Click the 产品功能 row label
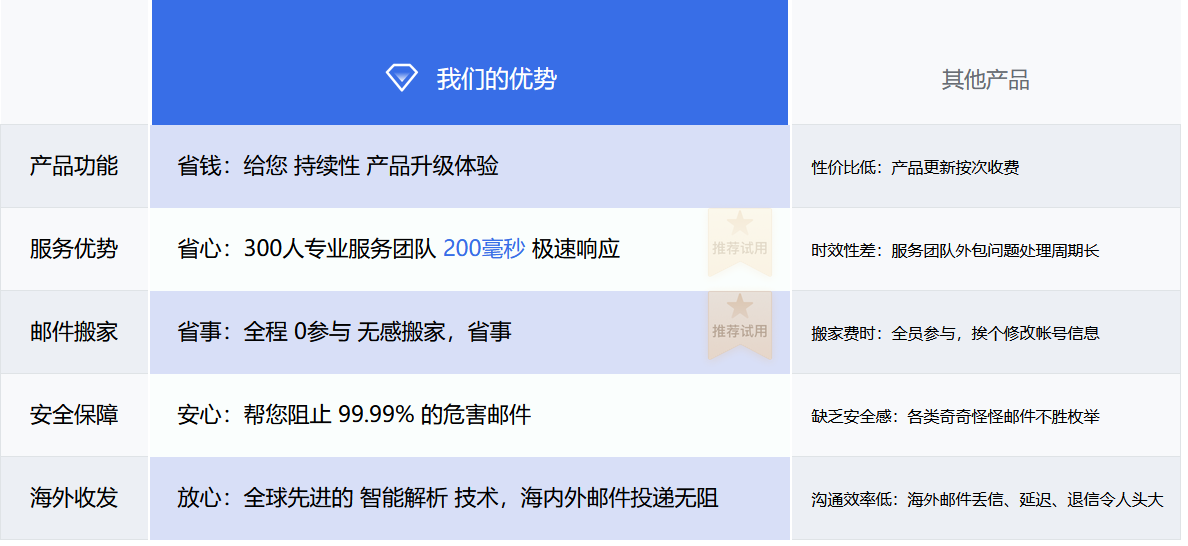Screen dimensions: 1188x546 [74, 166]
